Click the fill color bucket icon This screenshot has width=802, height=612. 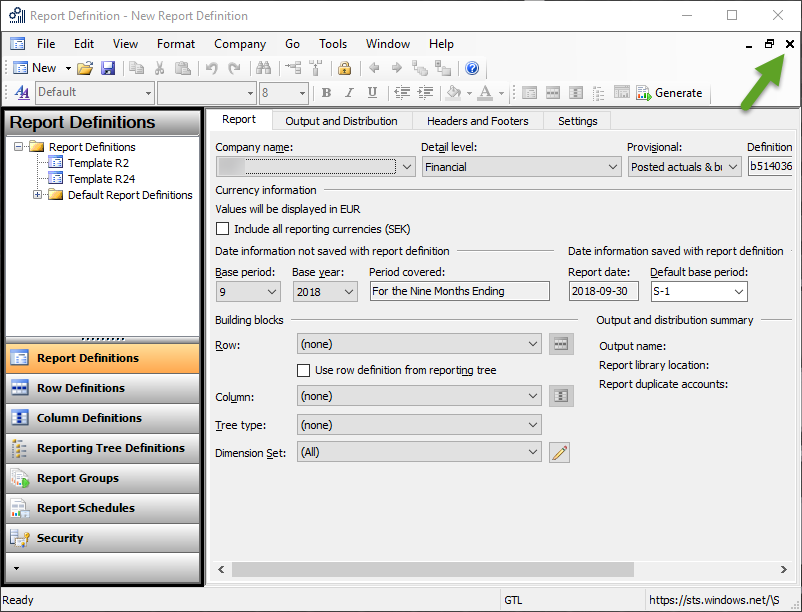[453, 93]
